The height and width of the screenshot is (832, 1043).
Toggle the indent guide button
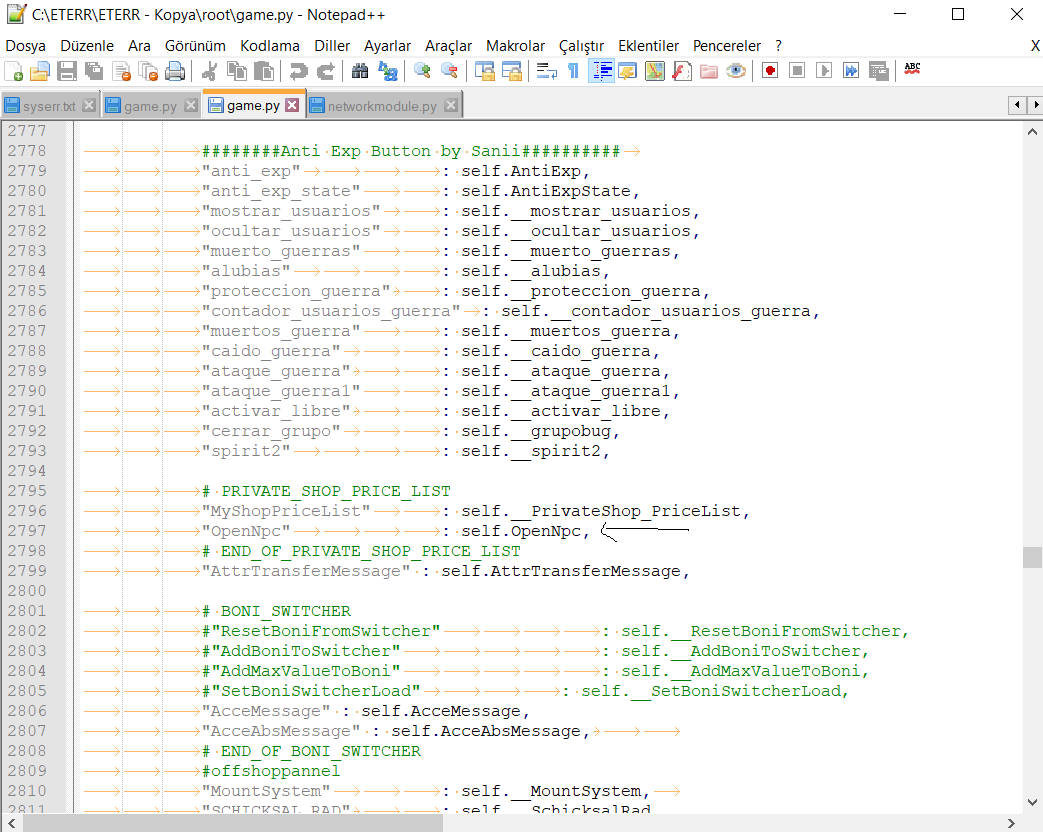click(601, 71)
